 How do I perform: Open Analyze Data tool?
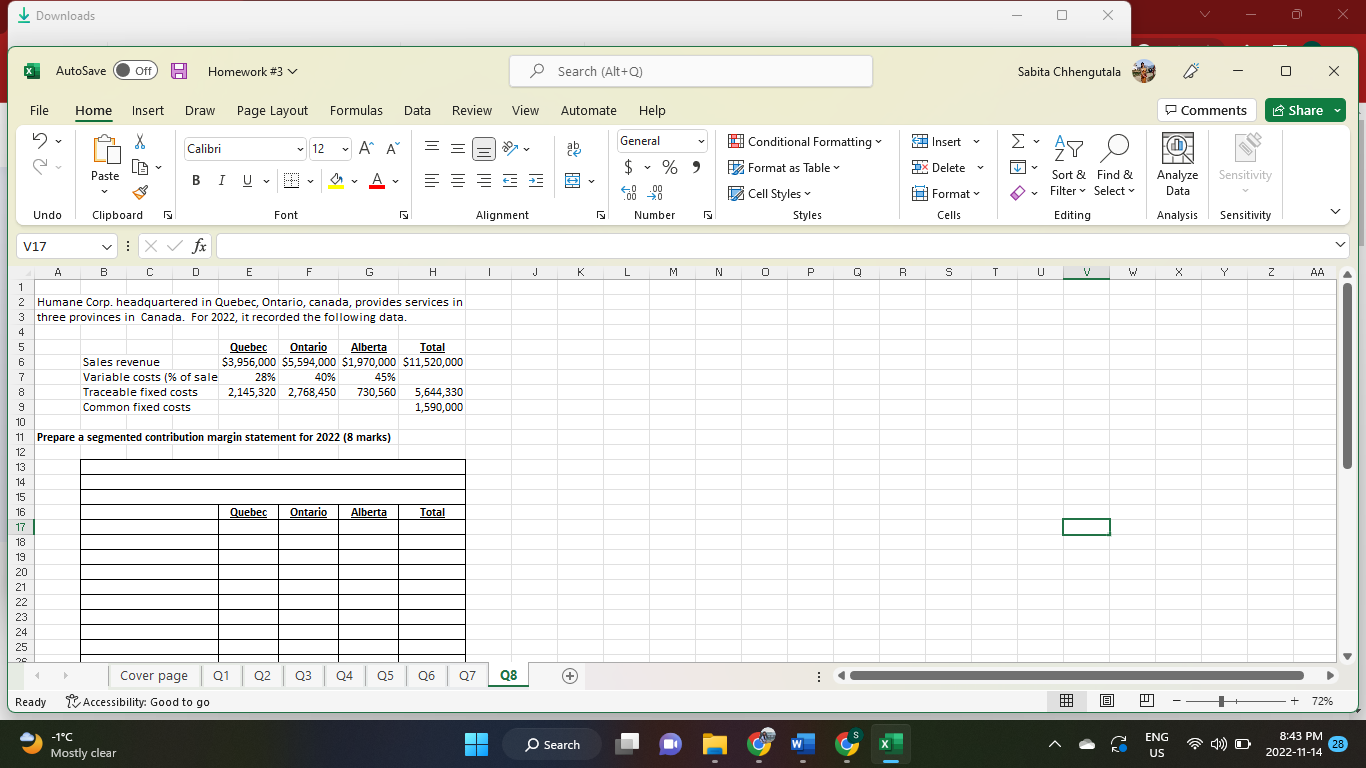tap(1177, 166)
